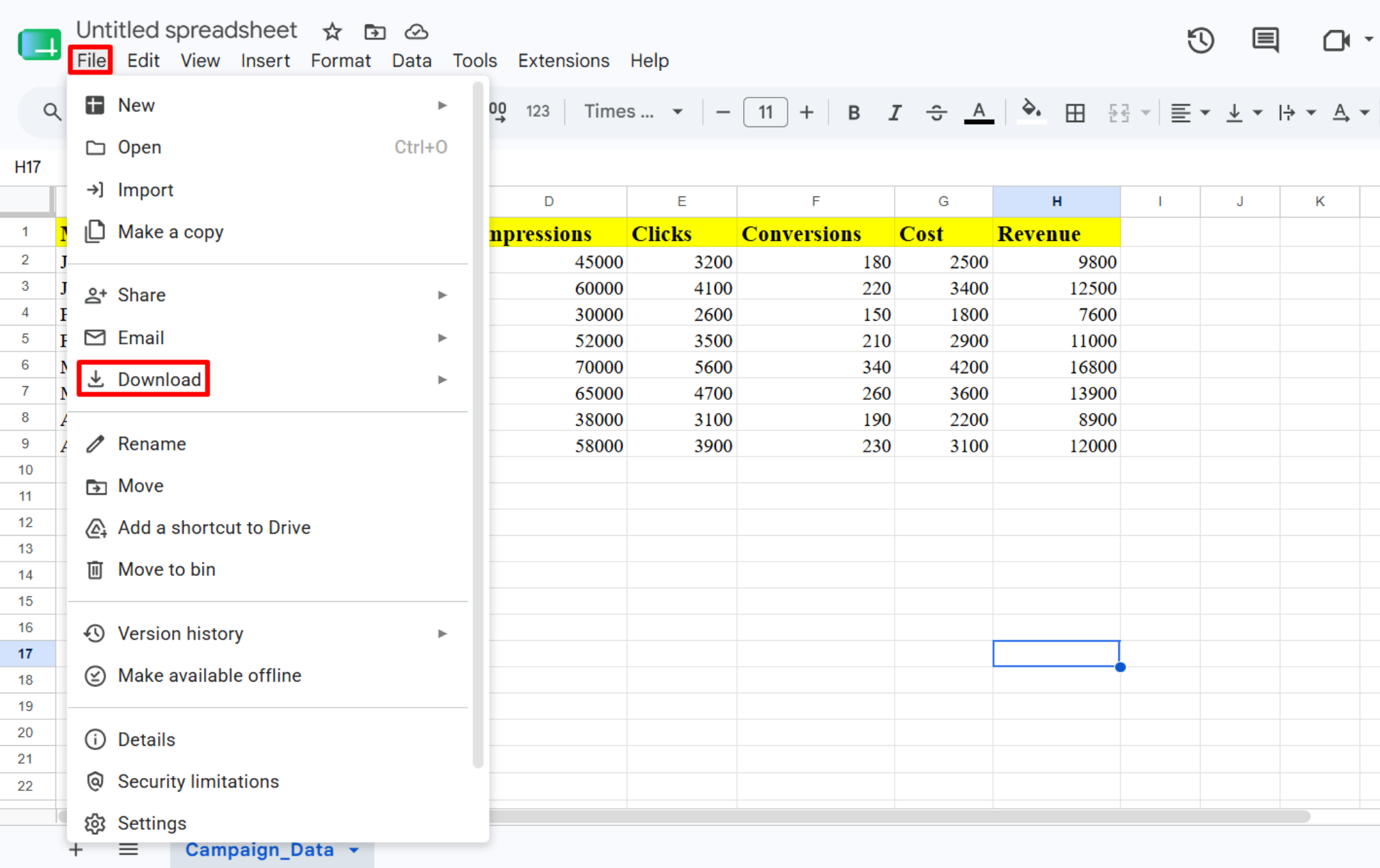
Task: Open Settings in the File menu
Action: (268, 823)
